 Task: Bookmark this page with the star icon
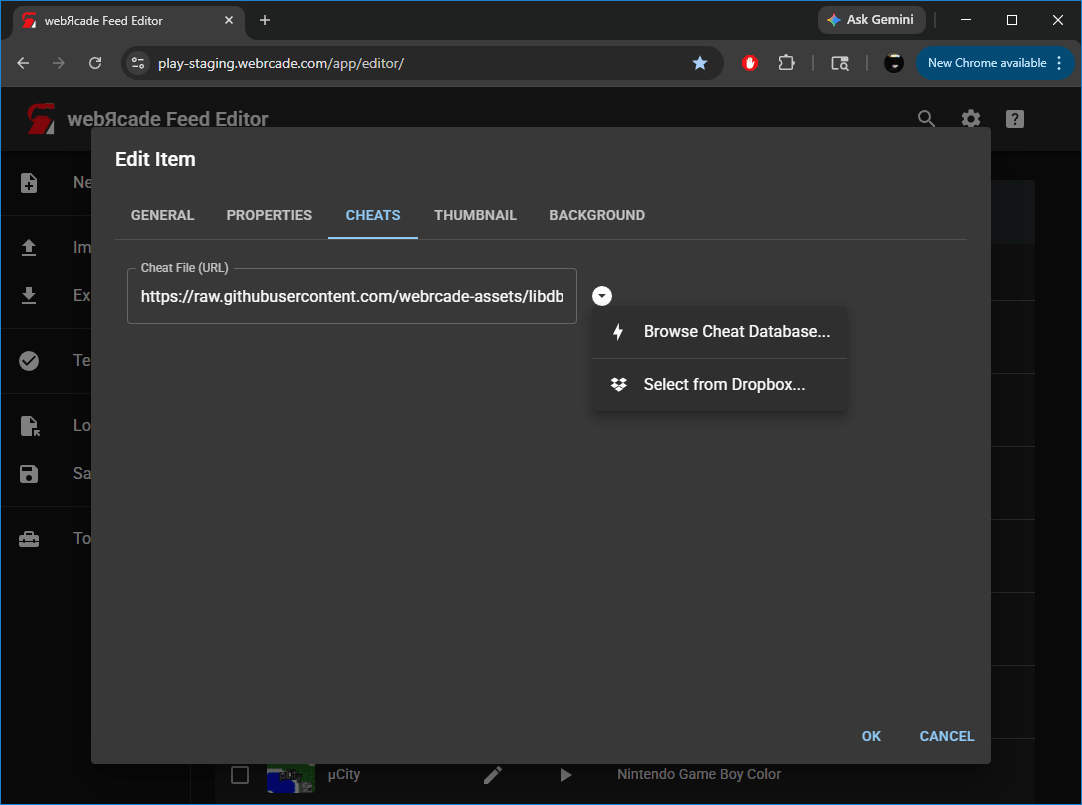700,63
